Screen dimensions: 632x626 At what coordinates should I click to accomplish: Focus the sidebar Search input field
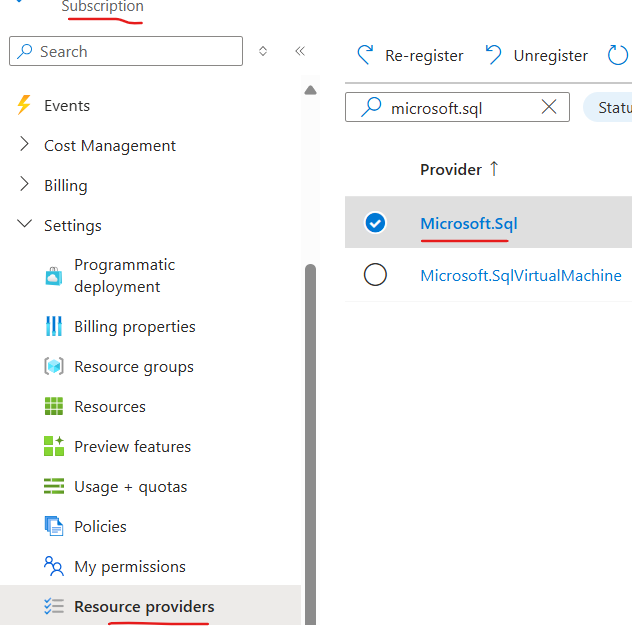(126, 51)
